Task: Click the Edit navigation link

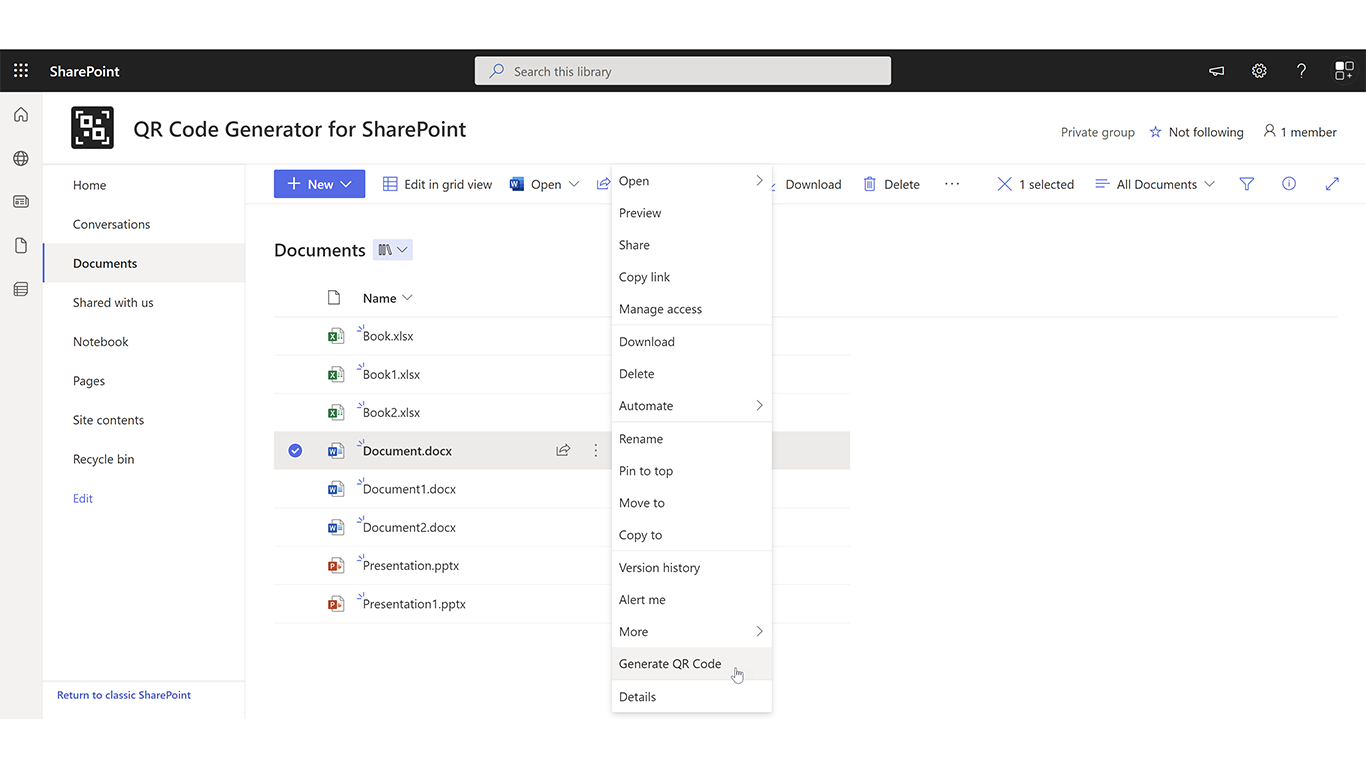Action: 83,498
